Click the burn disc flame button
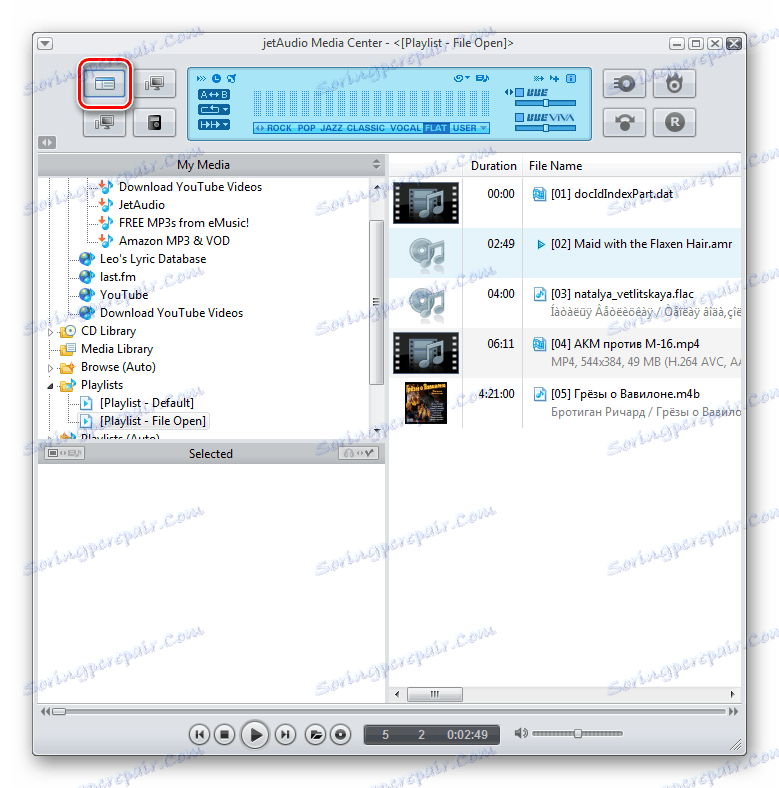This screenshot has width=779, height=788. point(674,83)
